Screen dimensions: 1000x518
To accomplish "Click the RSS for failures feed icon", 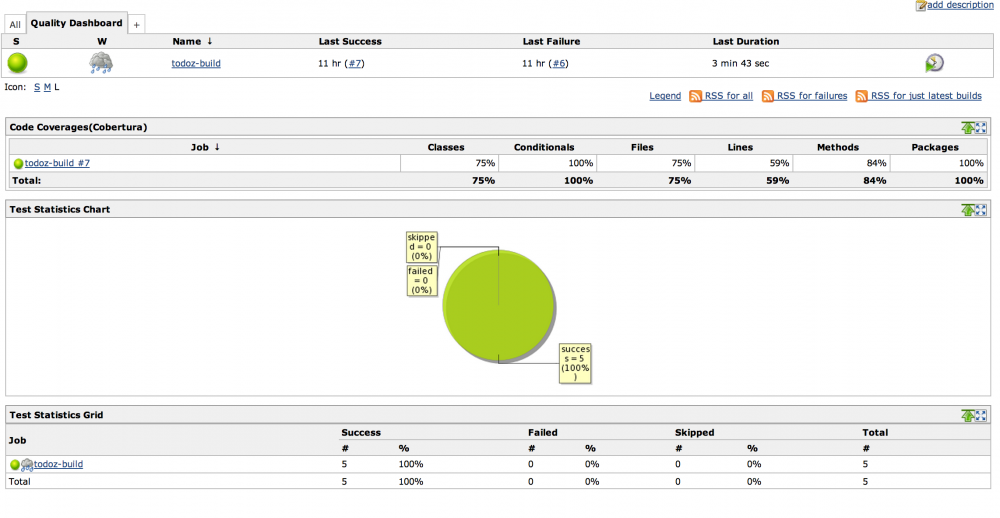I will tap(768, 96).
